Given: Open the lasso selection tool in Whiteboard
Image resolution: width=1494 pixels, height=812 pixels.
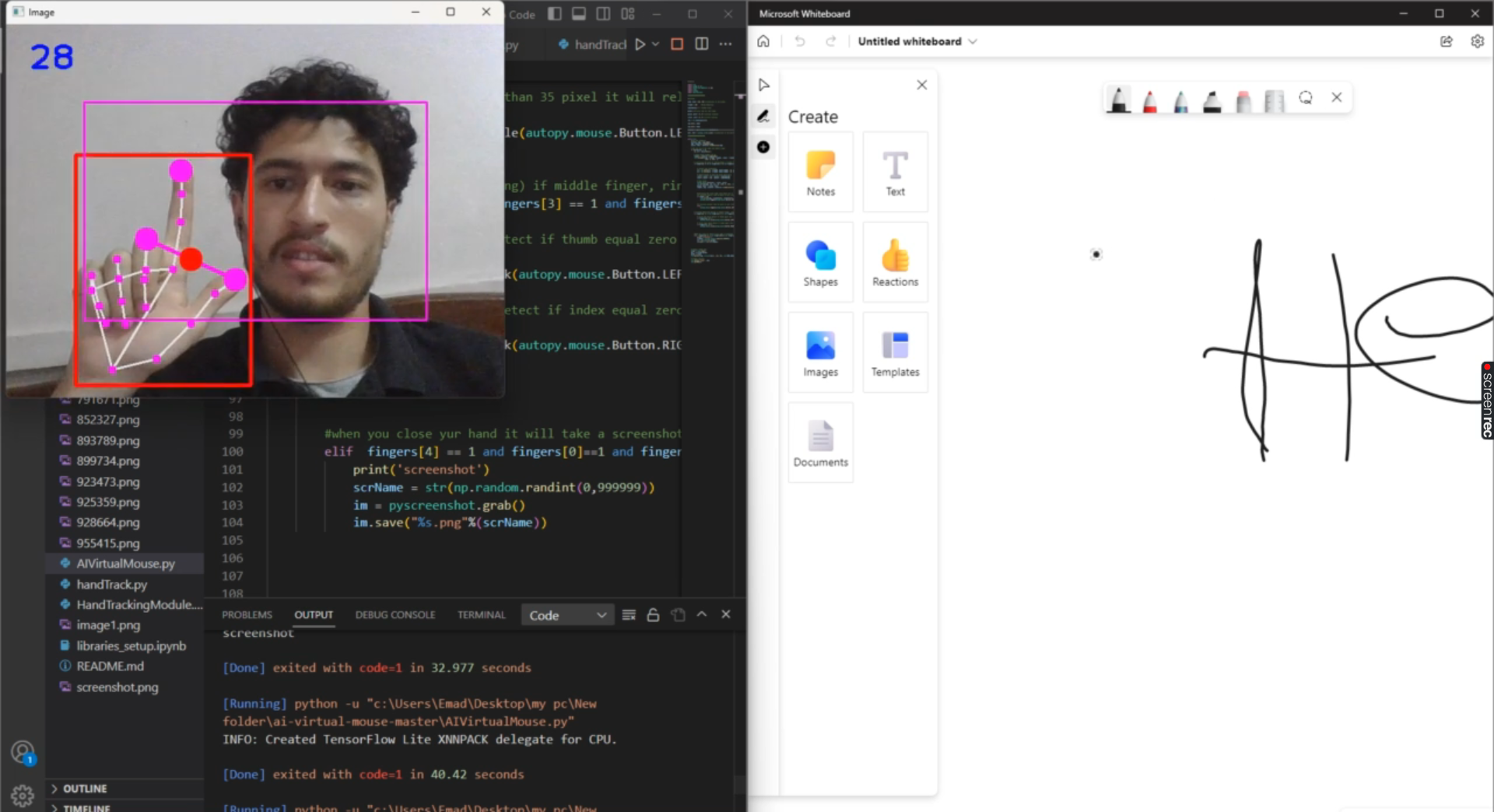Looking at the screenshot, I should [x=1306, y=98].
